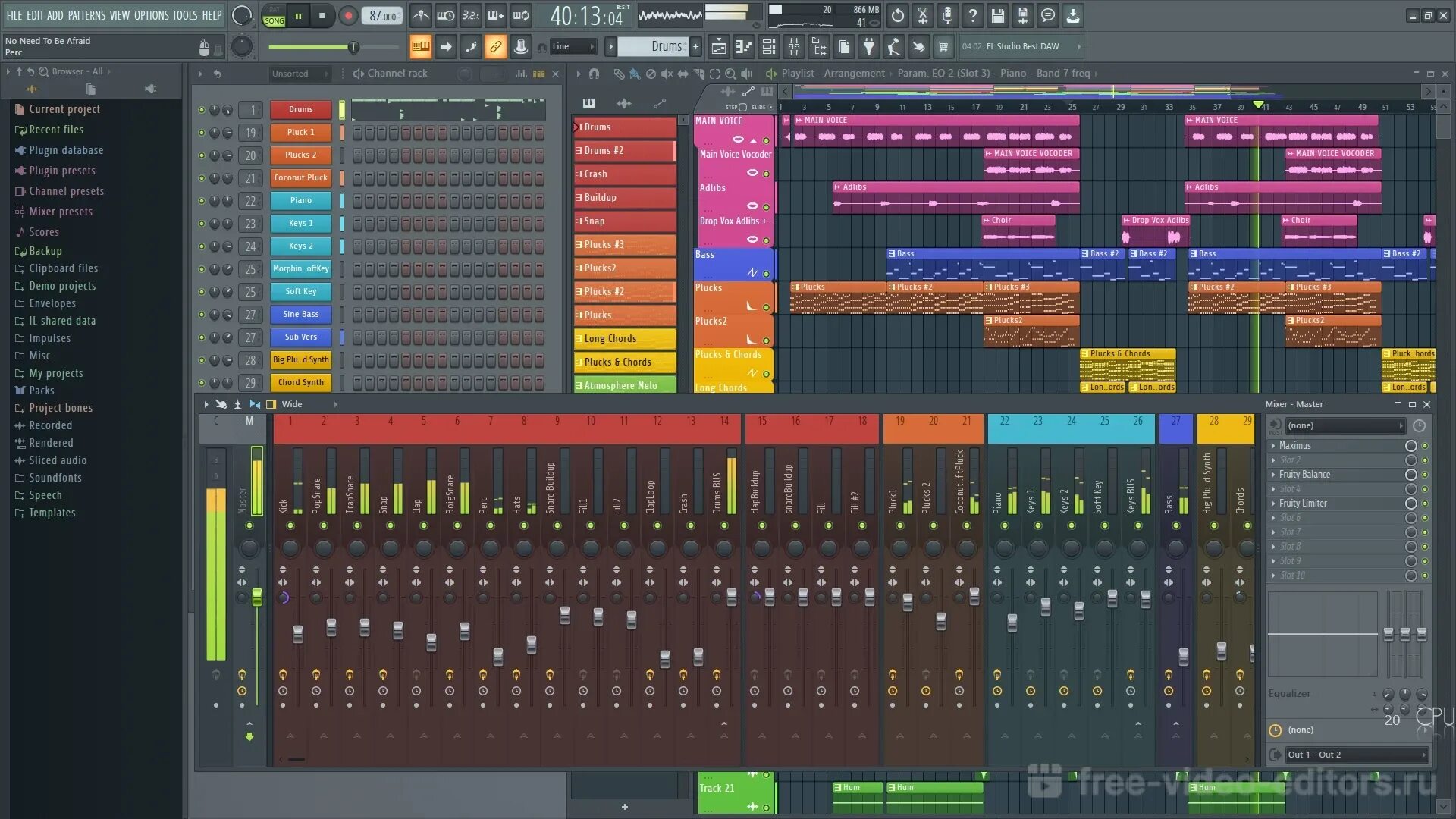Toggle the link multi-link controllers icon
This screenshot has width=1456, height=819.
(495, 47)
